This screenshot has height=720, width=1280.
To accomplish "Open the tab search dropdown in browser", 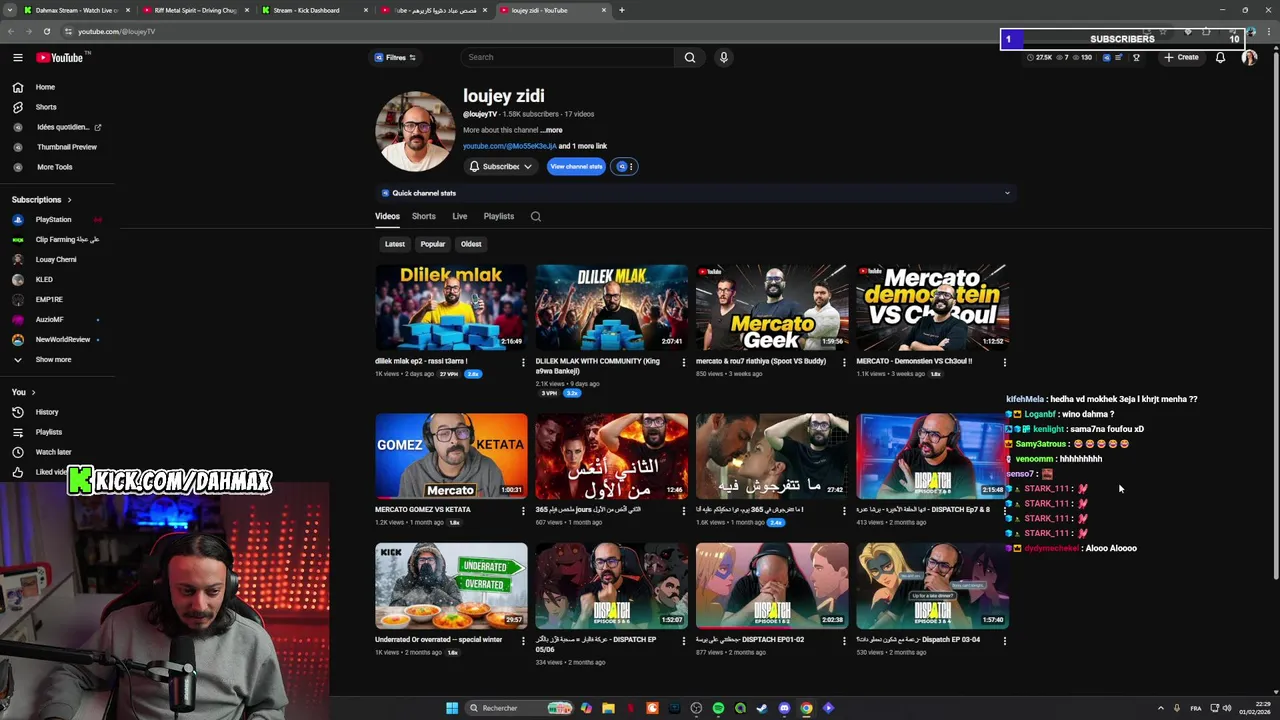I will point(10,10).
